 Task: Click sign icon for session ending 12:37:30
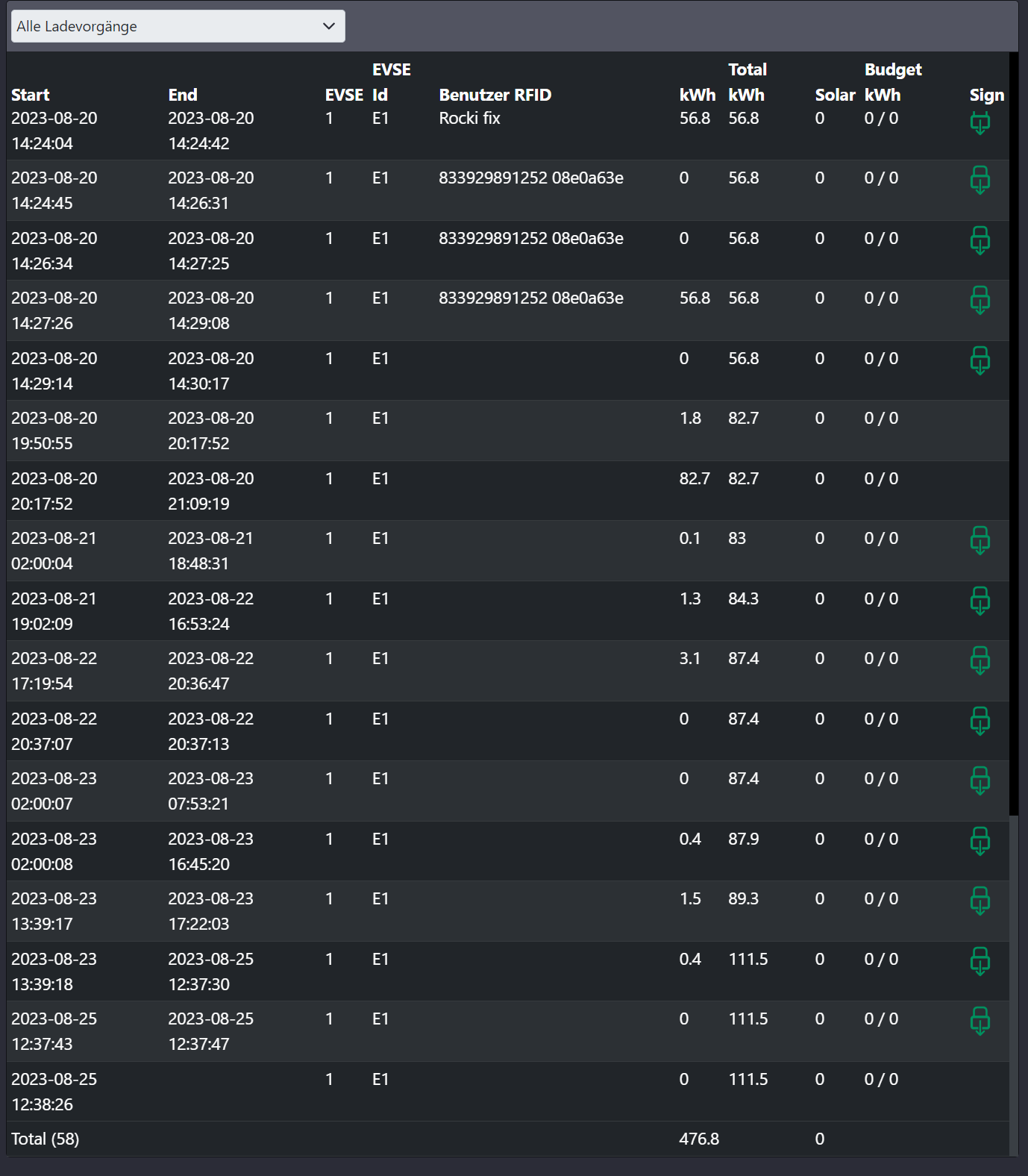tap(980, 961)
